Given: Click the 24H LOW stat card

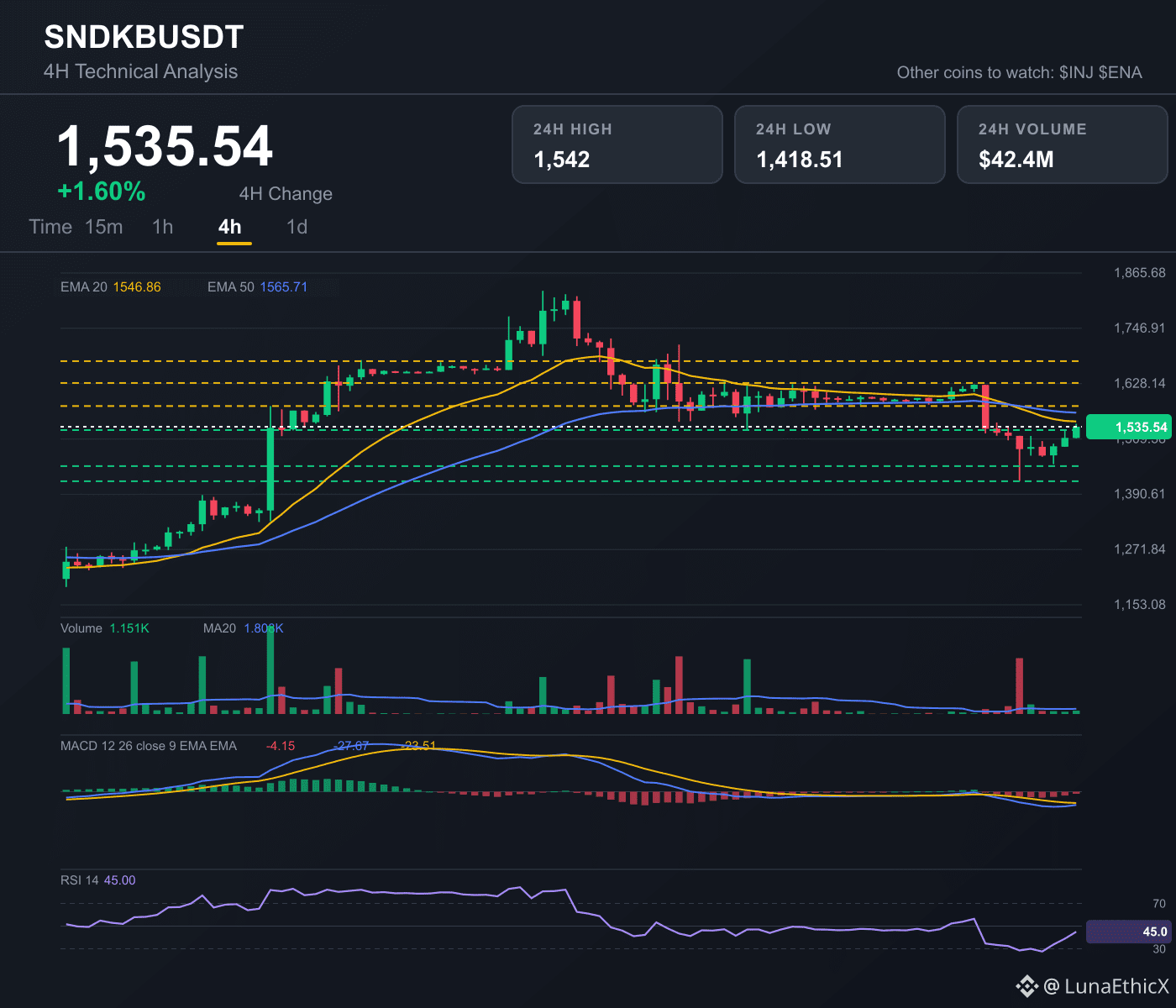Looking at the screenshot, I should click(840, 144).
